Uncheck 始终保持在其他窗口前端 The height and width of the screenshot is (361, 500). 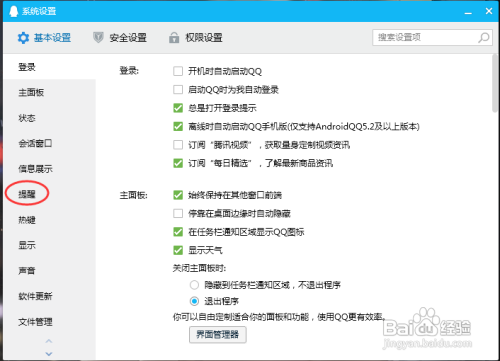(x=178, y=195)
